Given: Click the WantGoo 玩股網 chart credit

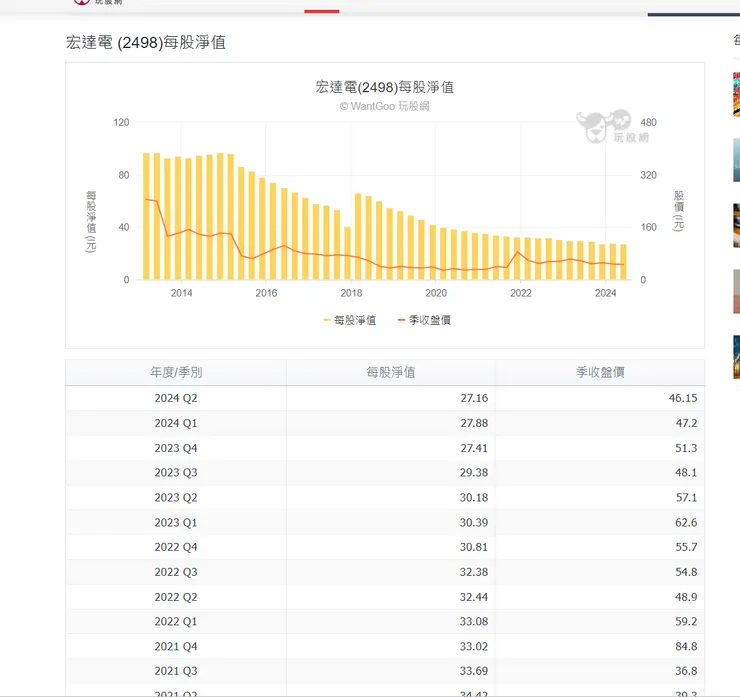Looking at the screenshot, I should pyautogui.click(x=384, y=106).
